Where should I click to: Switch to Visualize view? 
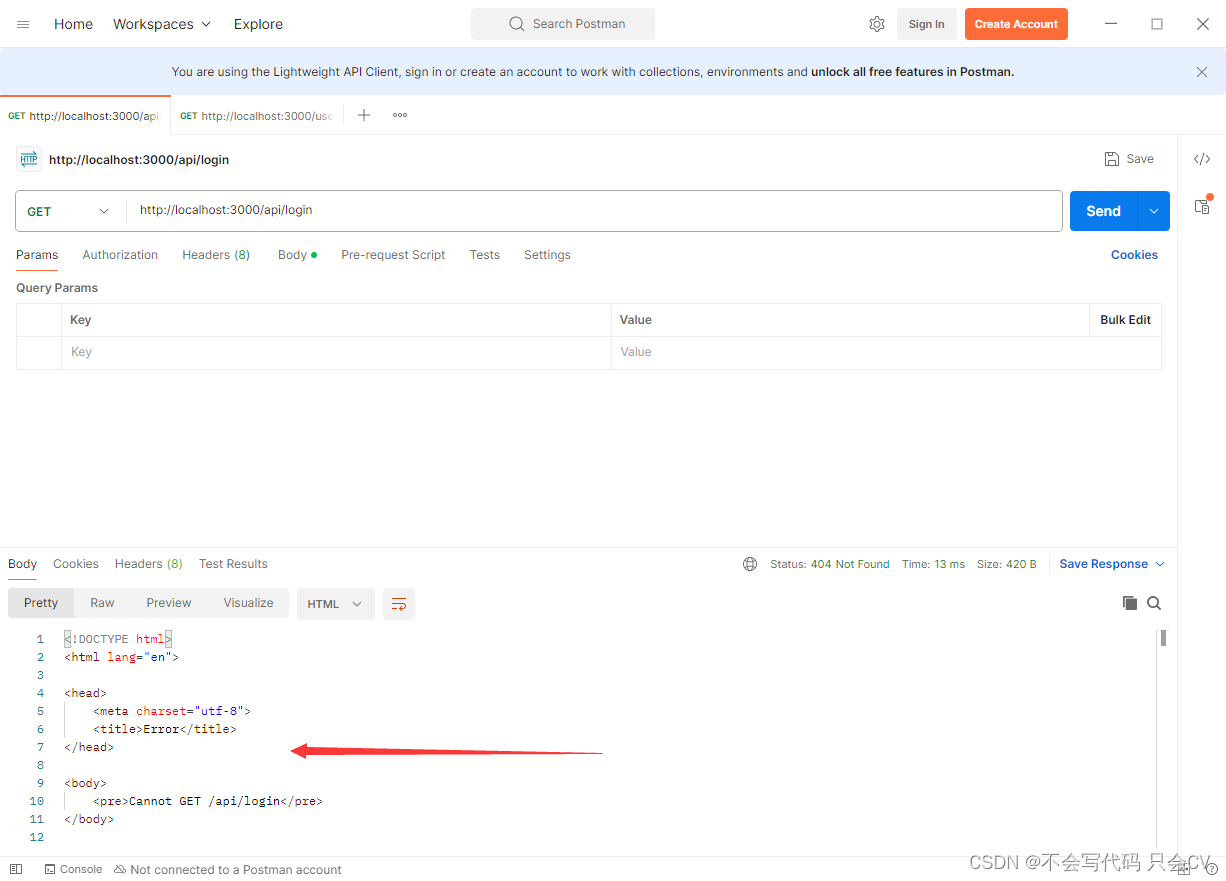(x=248, y=603)
